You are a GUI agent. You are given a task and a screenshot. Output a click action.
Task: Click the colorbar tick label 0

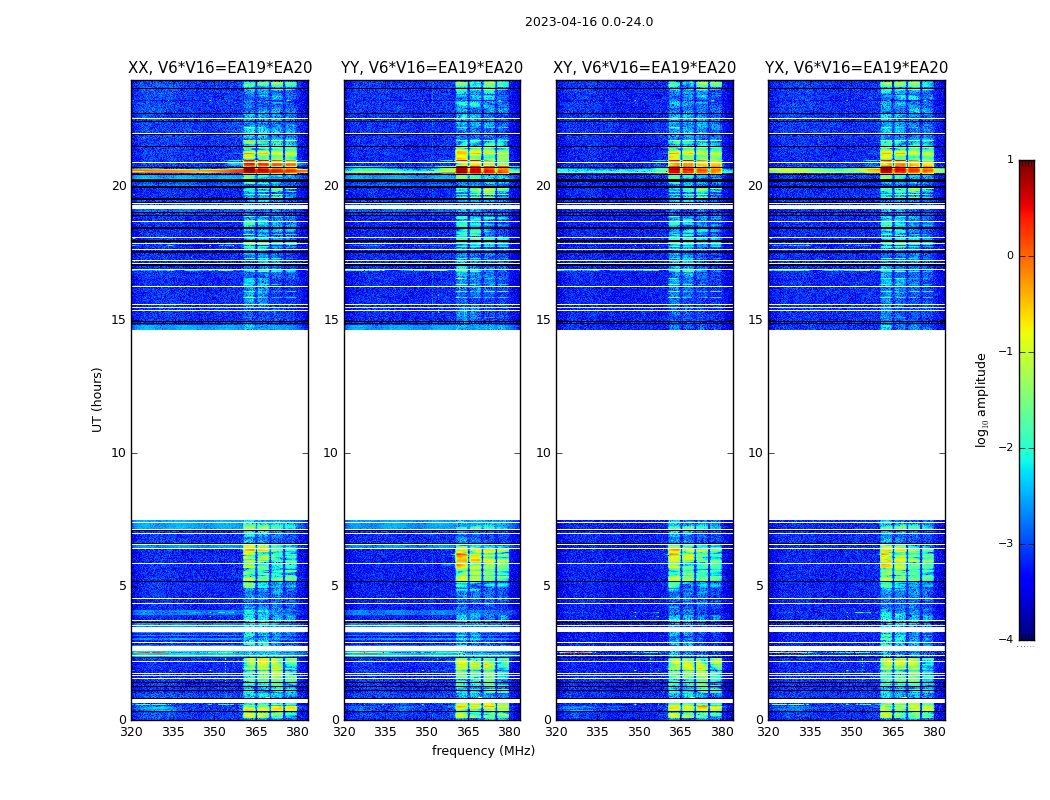pyautogui.click(x=1009, y=256)
